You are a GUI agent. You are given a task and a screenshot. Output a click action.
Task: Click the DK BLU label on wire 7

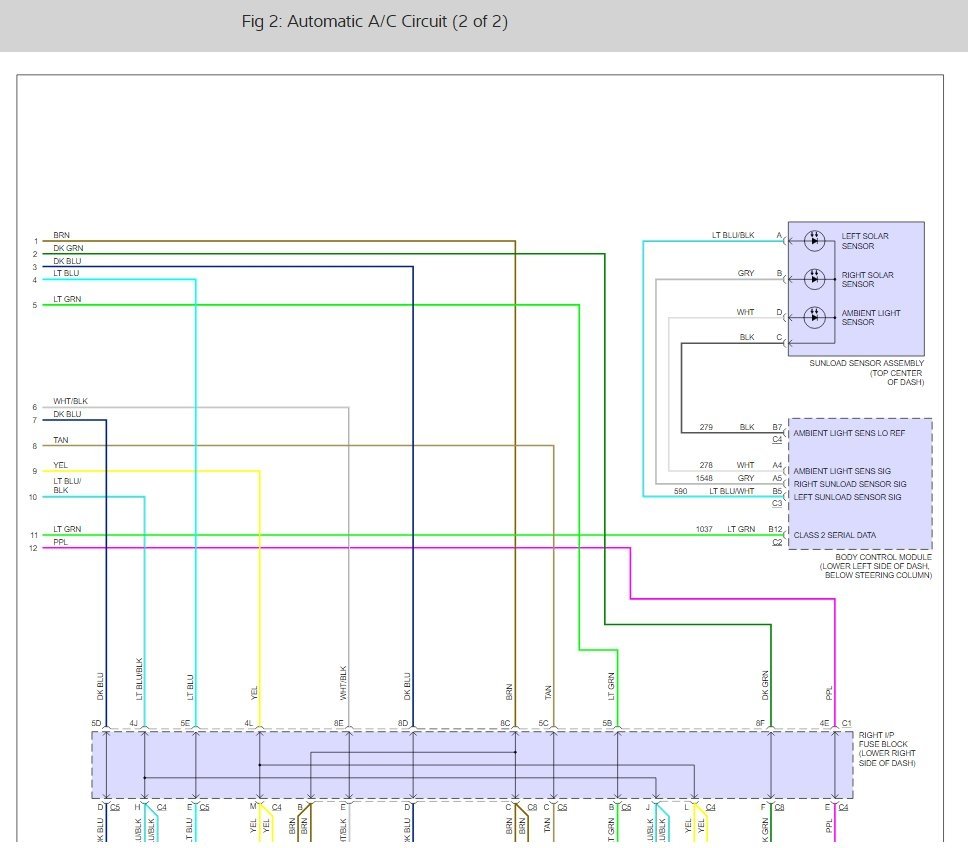(67, 414)
